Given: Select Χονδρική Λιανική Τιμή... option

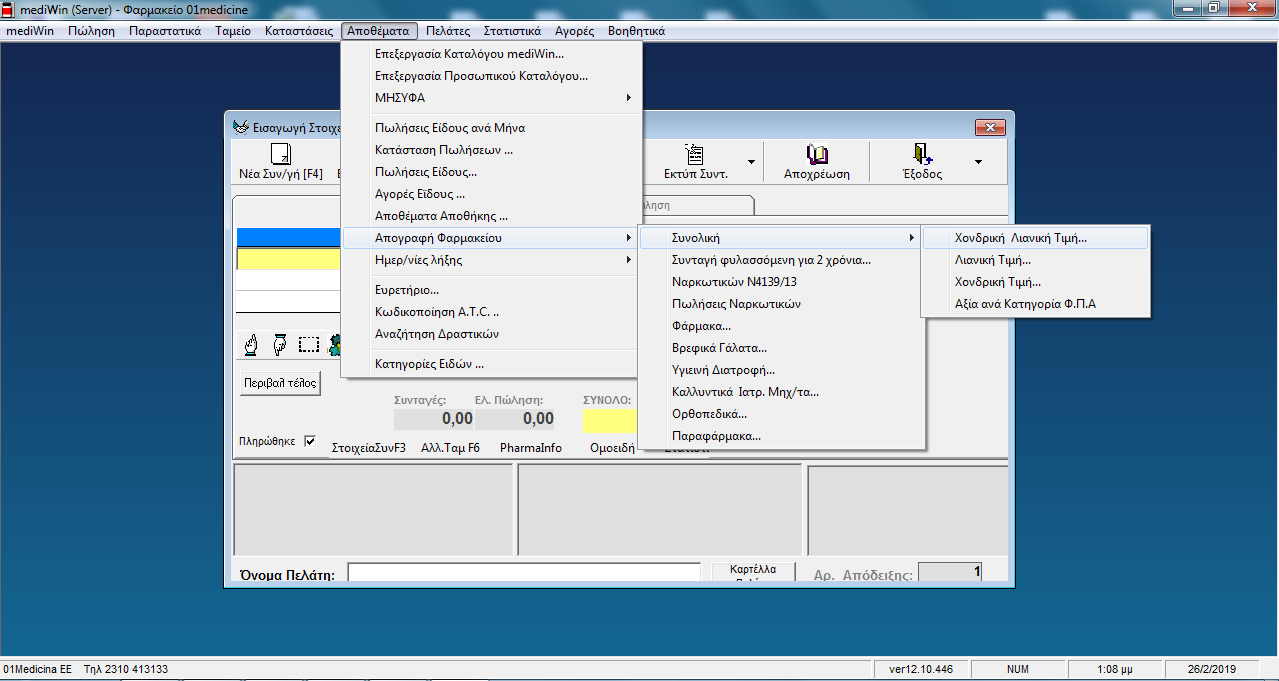Looking at the screenshot, I should (x=1035, y=238).
